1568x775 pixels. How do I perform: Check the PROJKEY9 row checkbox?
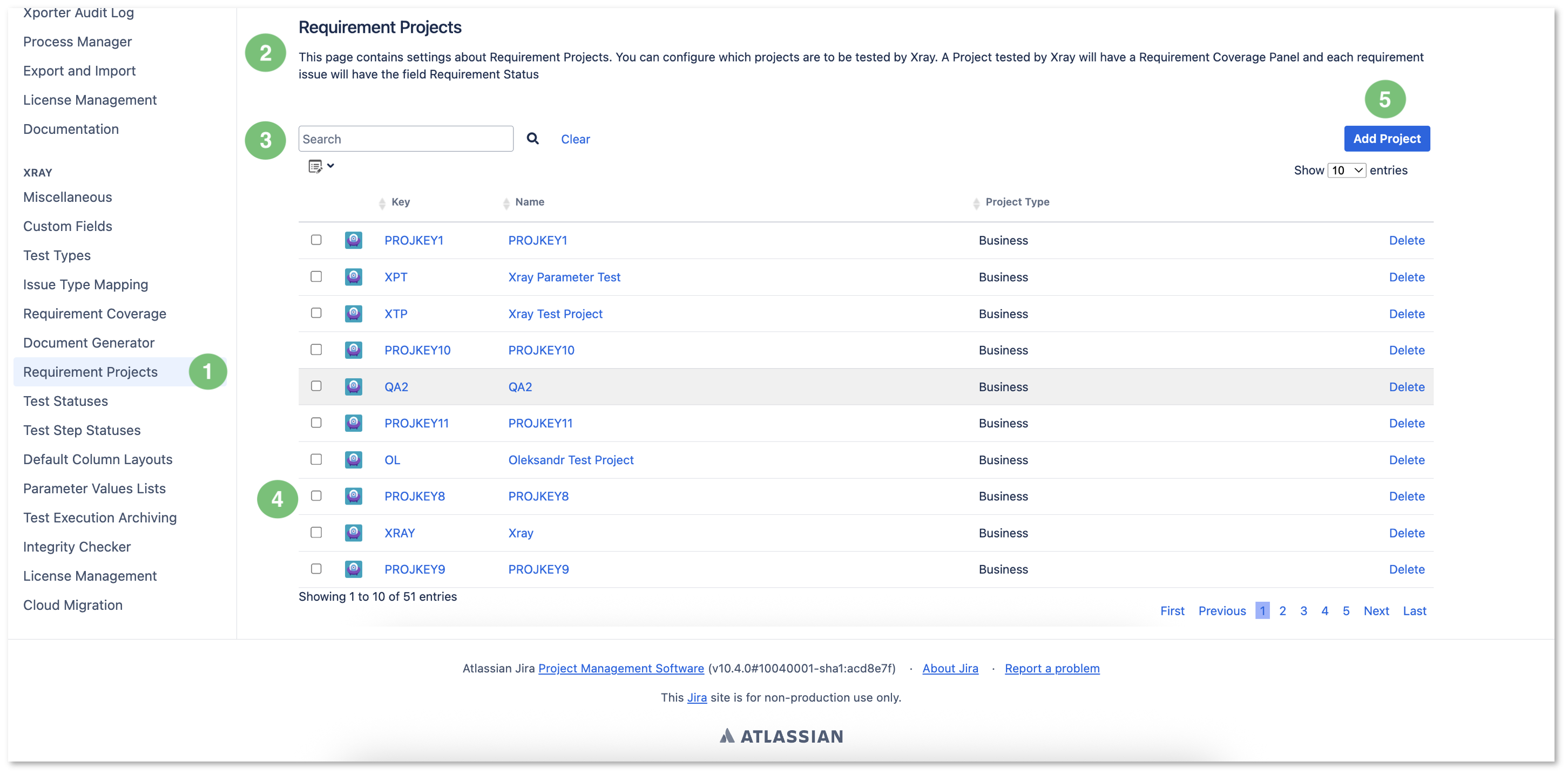[x=316, y=569]
